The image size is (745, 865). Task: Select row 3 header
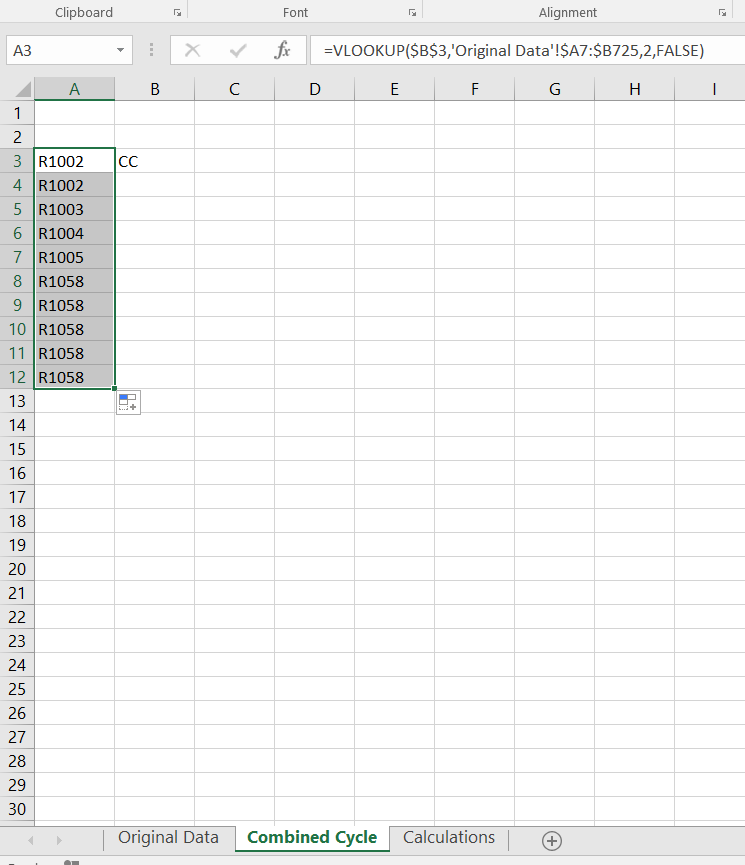(17, 161)
